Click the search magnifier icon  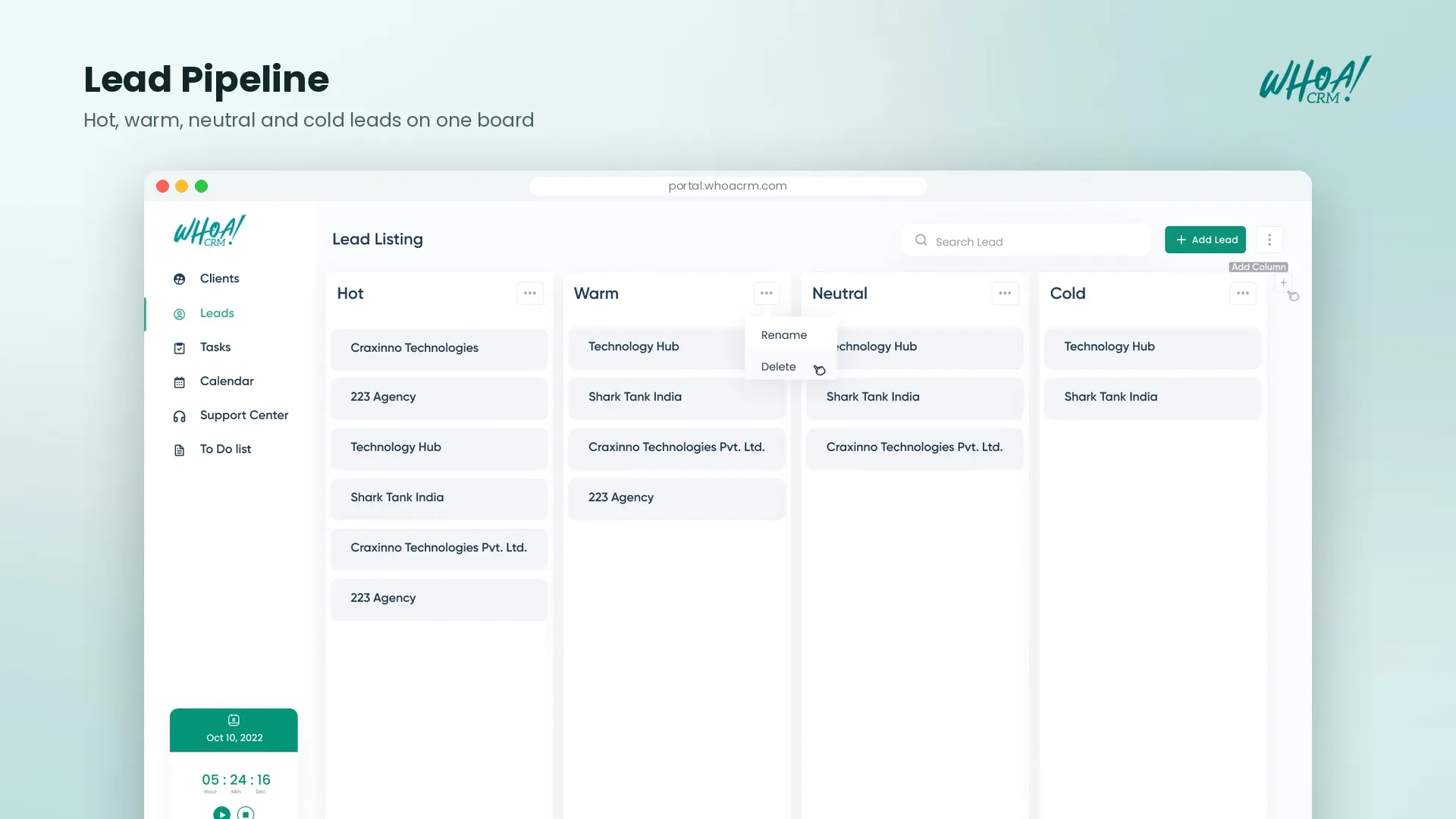[921, 240]
